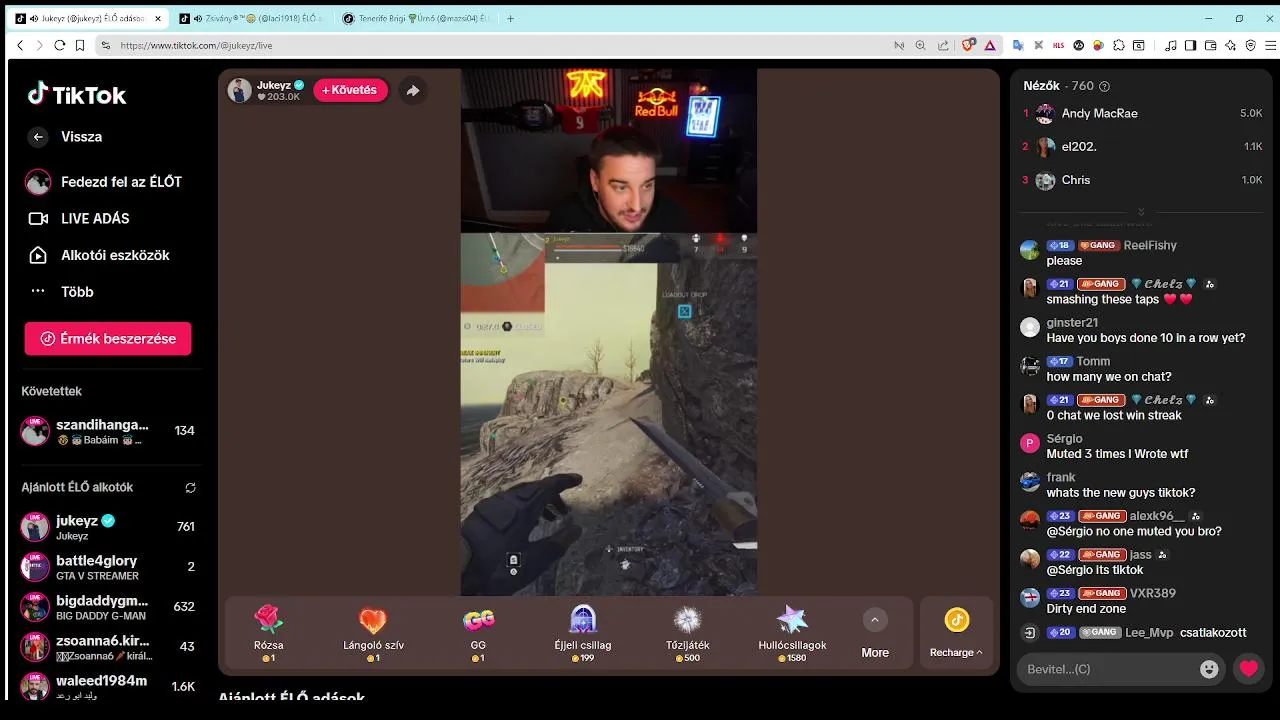Click the VPN shield icon

coord(1251,45)
